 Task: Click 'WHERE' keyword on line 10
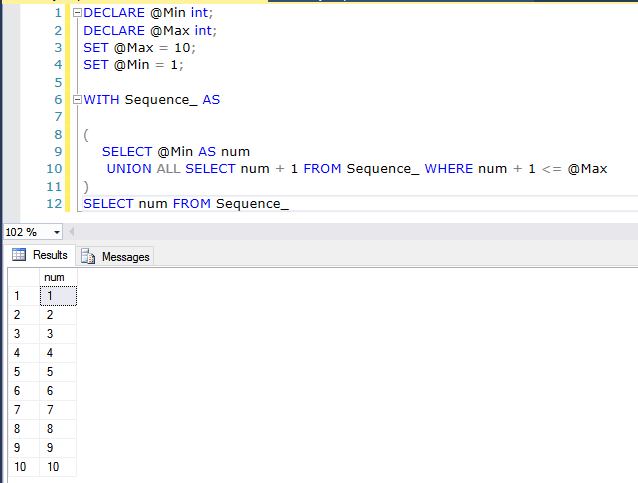pyautogui.click(x=449, y=169)
